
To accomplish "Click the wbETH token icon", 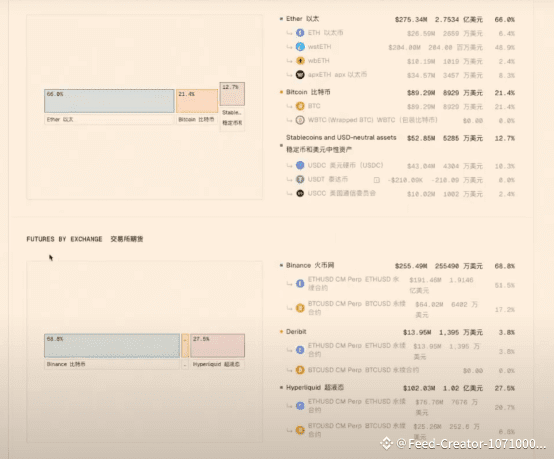I will click(300, 61).
